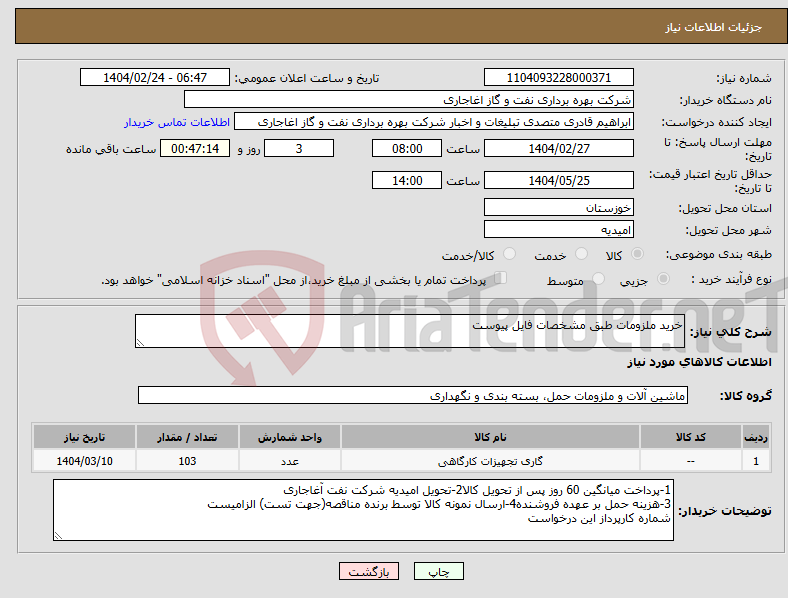This screenshot has width=788, height=598.
Task: Select the متوسط purchase type radio
Action: (x=598, y=278)
